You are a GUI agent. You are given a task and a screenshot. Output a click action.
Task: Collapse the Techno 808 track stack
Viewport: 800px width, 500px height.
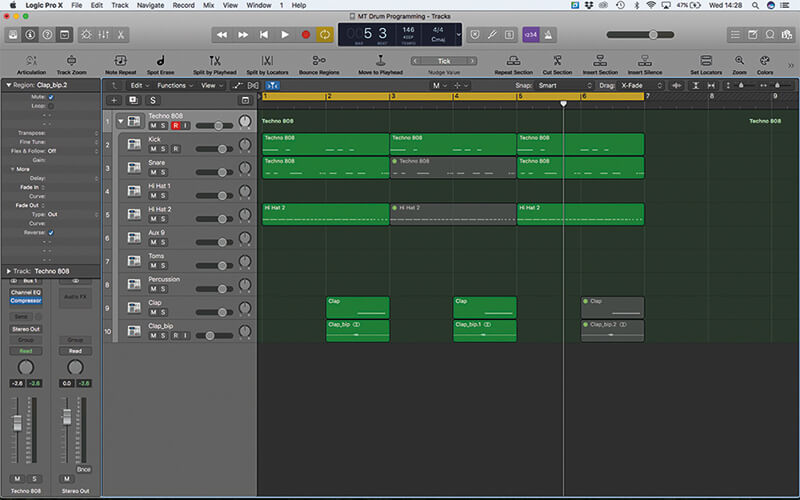pyautogui.click(x=121, y=121)
